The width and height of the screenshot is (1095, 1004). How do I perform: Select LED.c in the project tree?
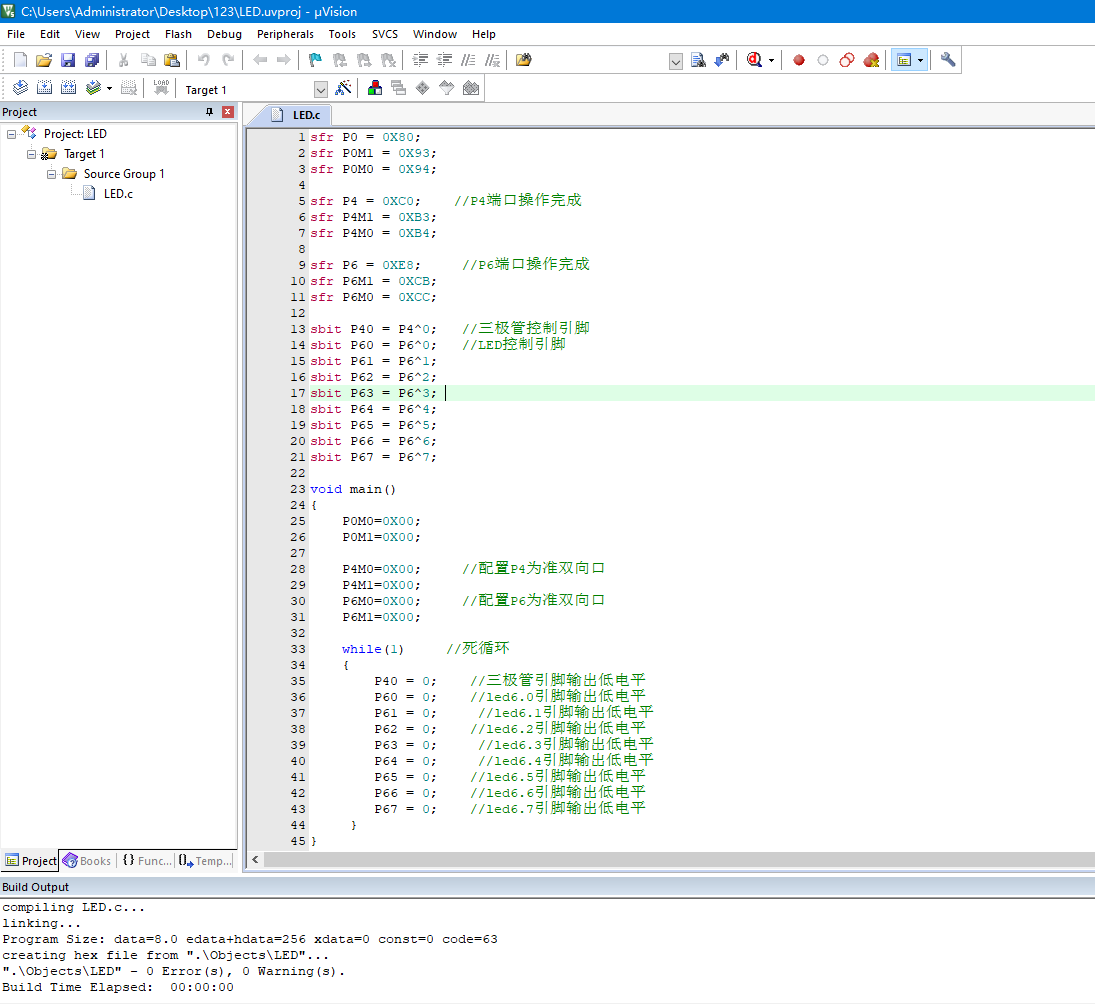tap(118, 194)
